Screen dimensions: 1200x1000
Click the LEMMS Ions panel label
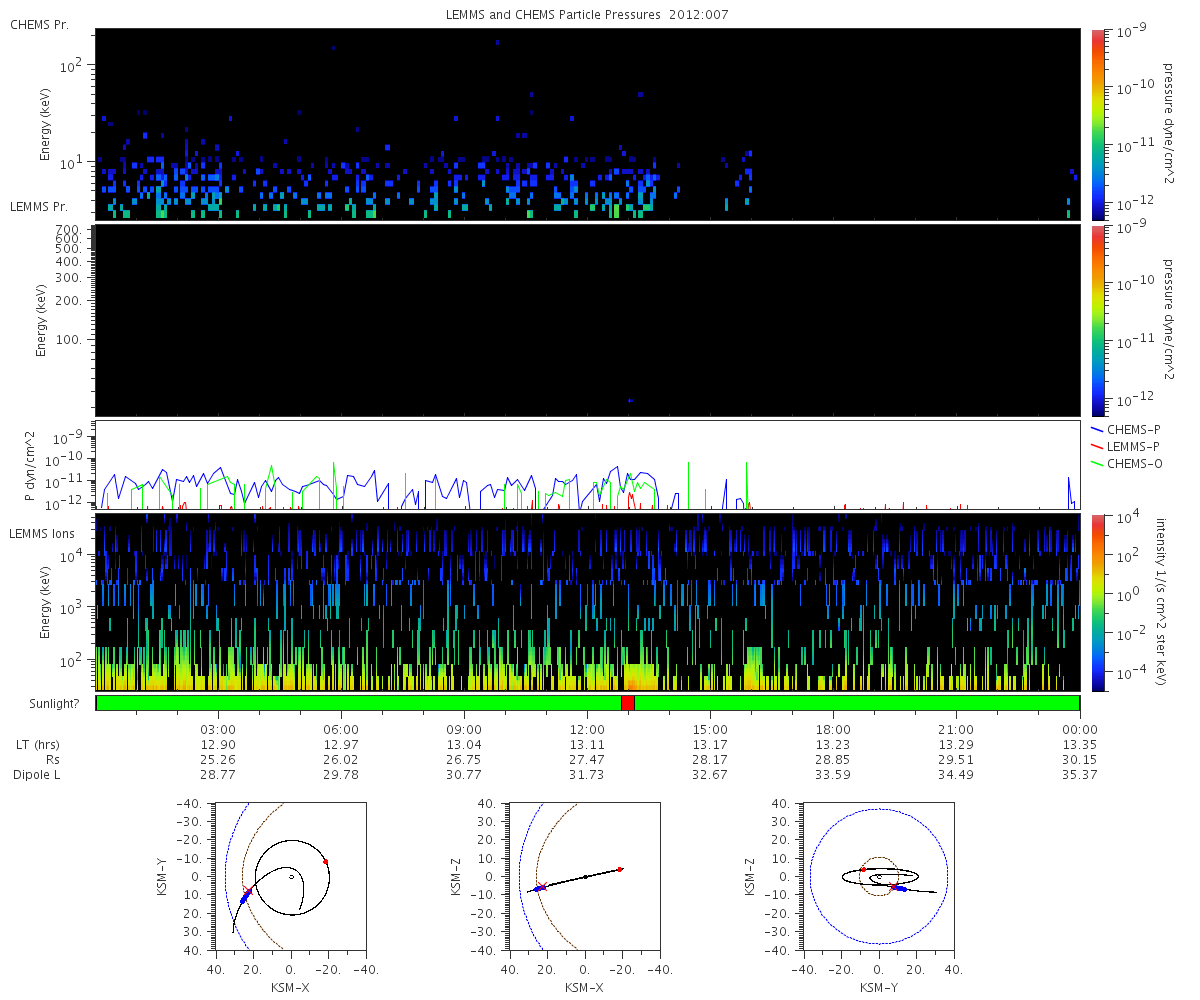click(41, 535)
